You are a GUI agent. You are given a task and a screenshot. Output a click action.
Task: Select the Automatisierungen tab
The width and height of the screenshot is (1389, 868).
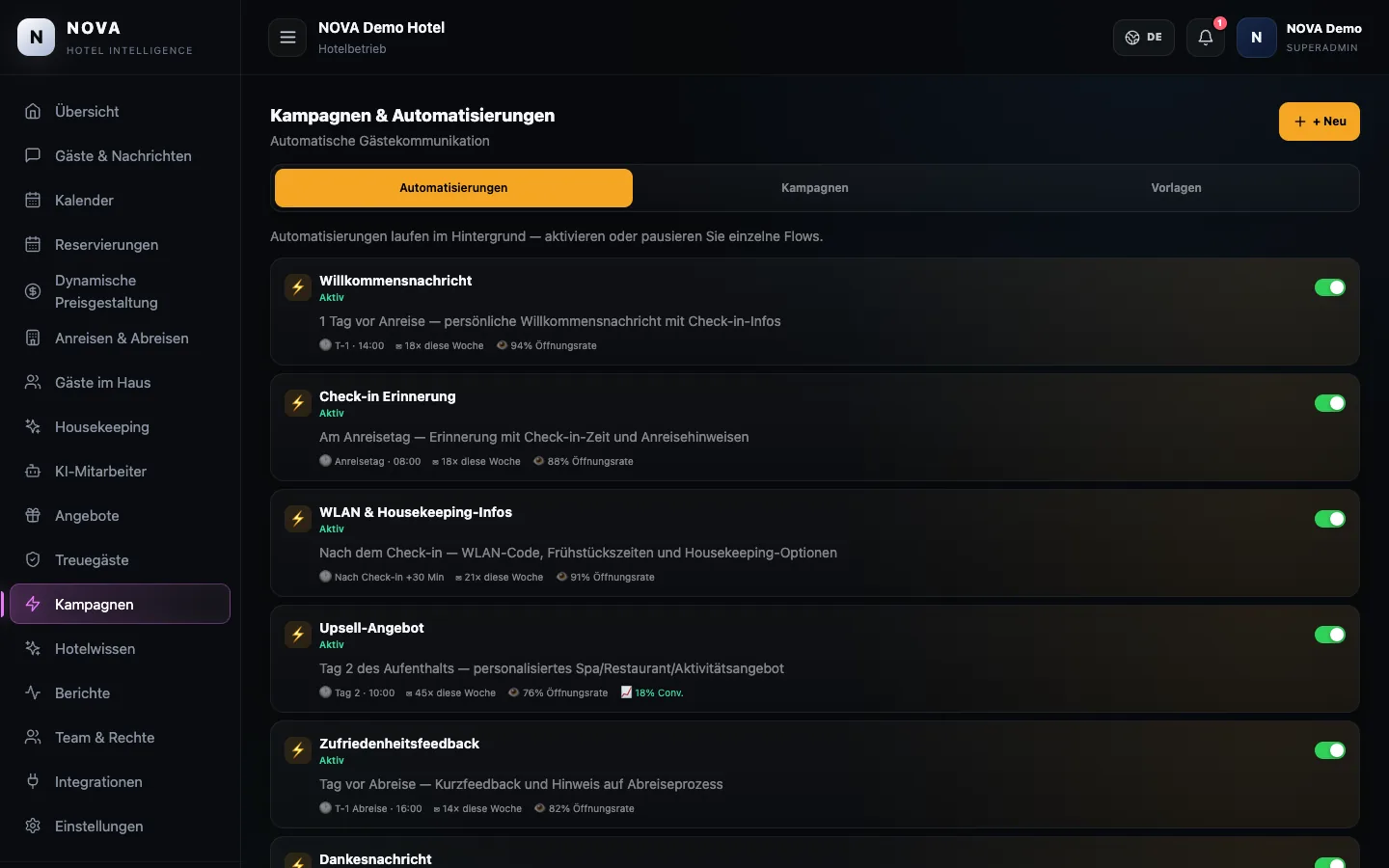[453, 188]
